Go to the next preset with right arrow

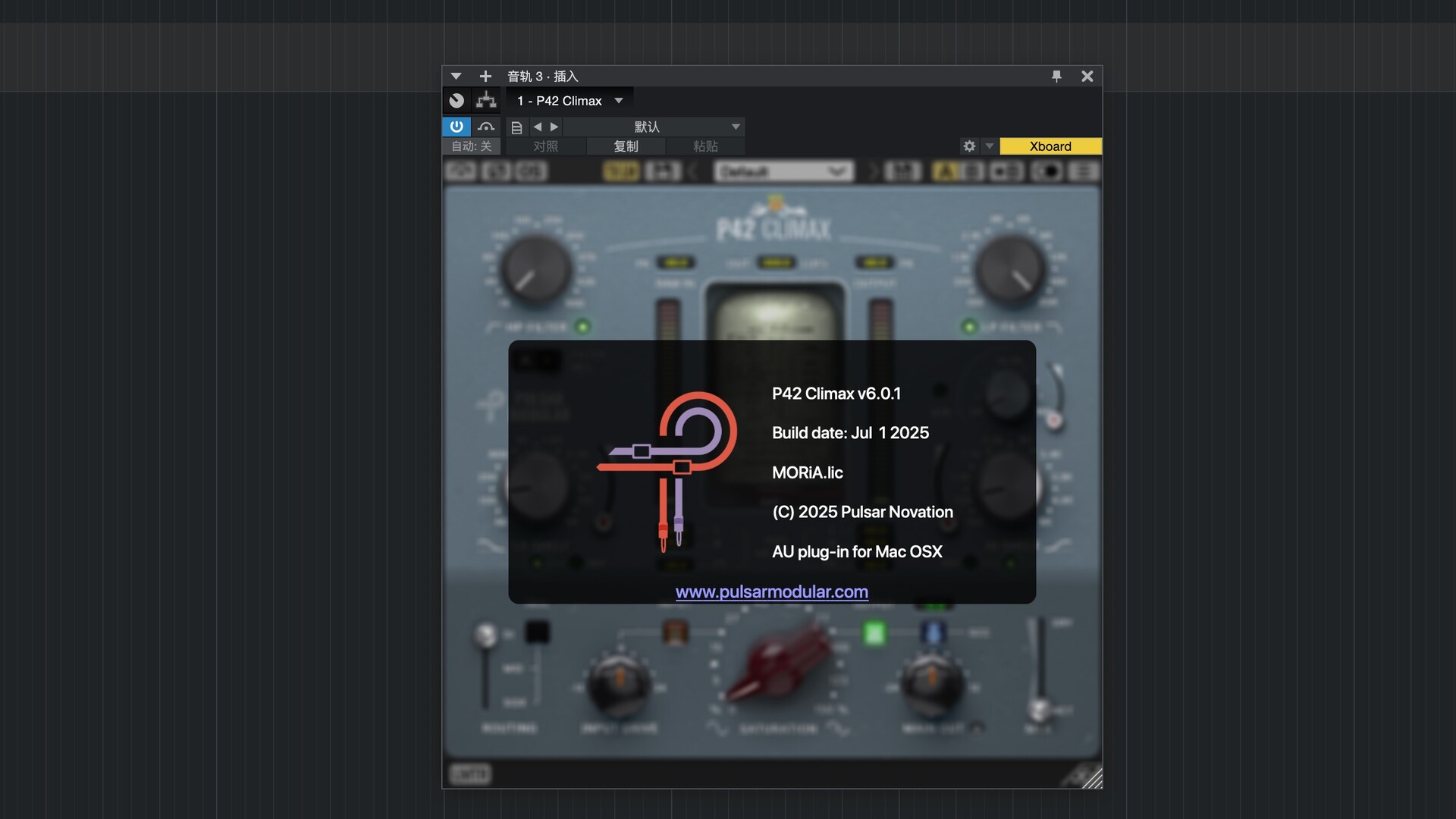tap(554, 127)
